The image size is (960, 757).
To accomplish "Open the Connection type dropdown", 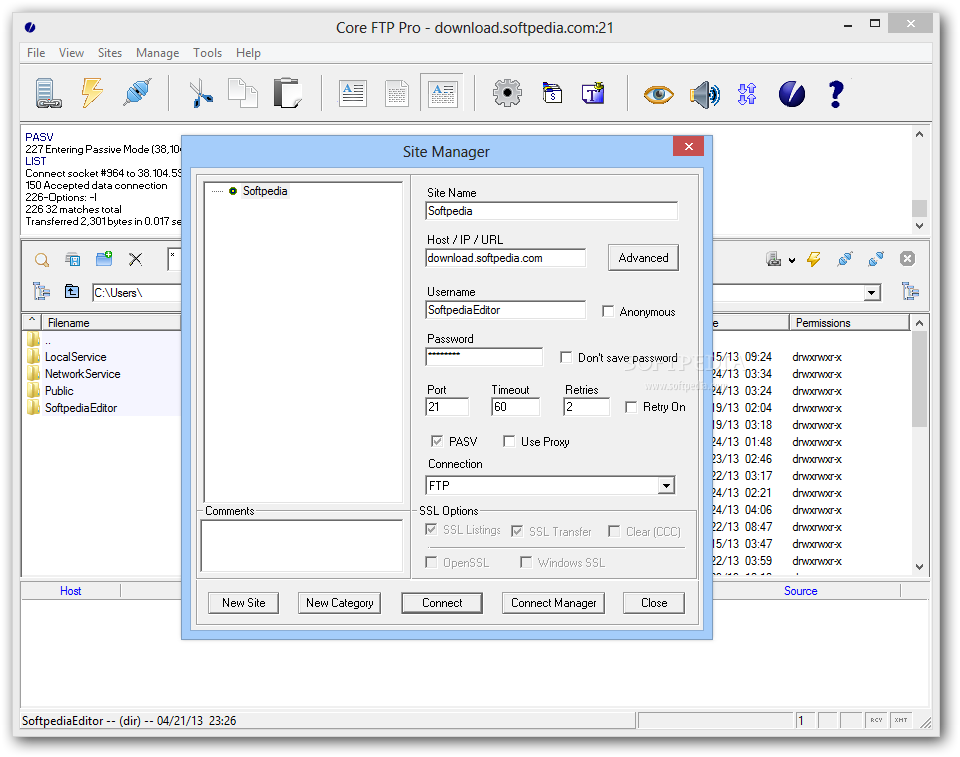I will tap(666, 486).
